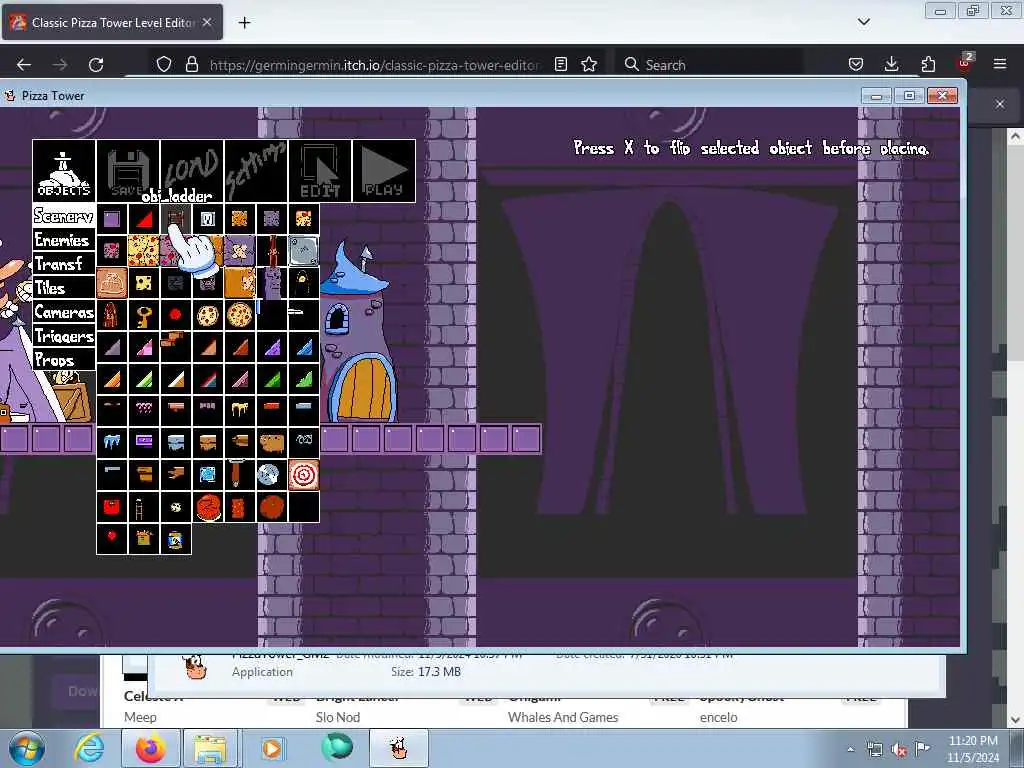Viewport: 1024px width, 768px height.
Task: Pick the red bullseye target object
Action: pos(304,475)
